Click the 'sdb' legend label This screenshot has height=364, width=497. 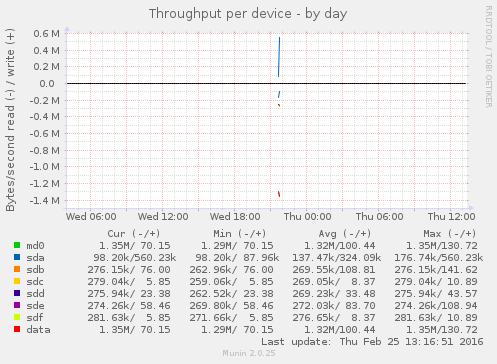[35, 270]
